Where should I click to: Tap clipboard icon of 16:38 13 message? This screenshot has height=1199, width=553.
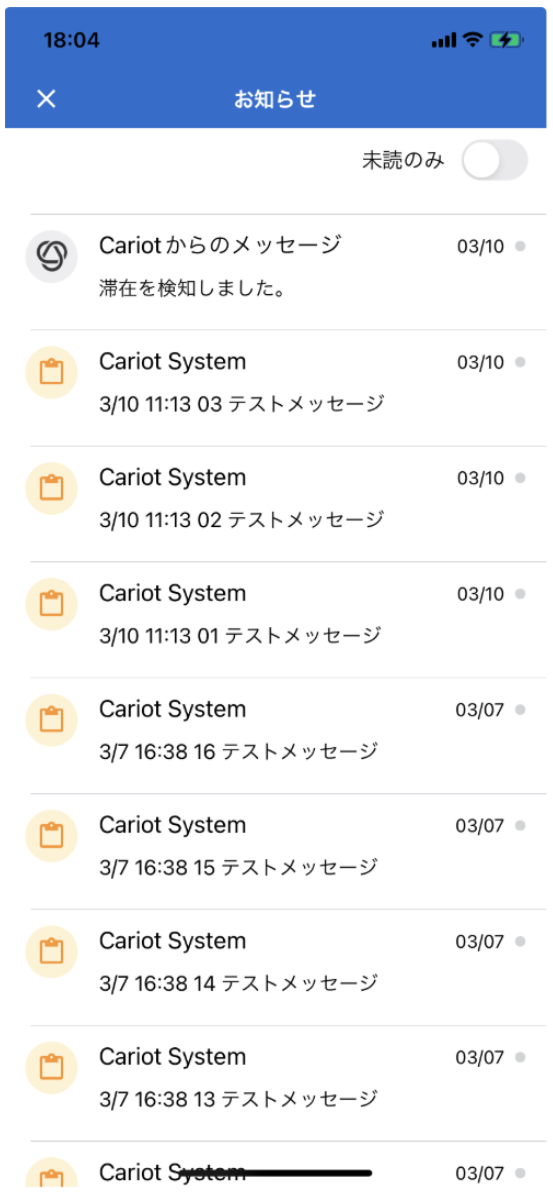tap(52, 1067)
